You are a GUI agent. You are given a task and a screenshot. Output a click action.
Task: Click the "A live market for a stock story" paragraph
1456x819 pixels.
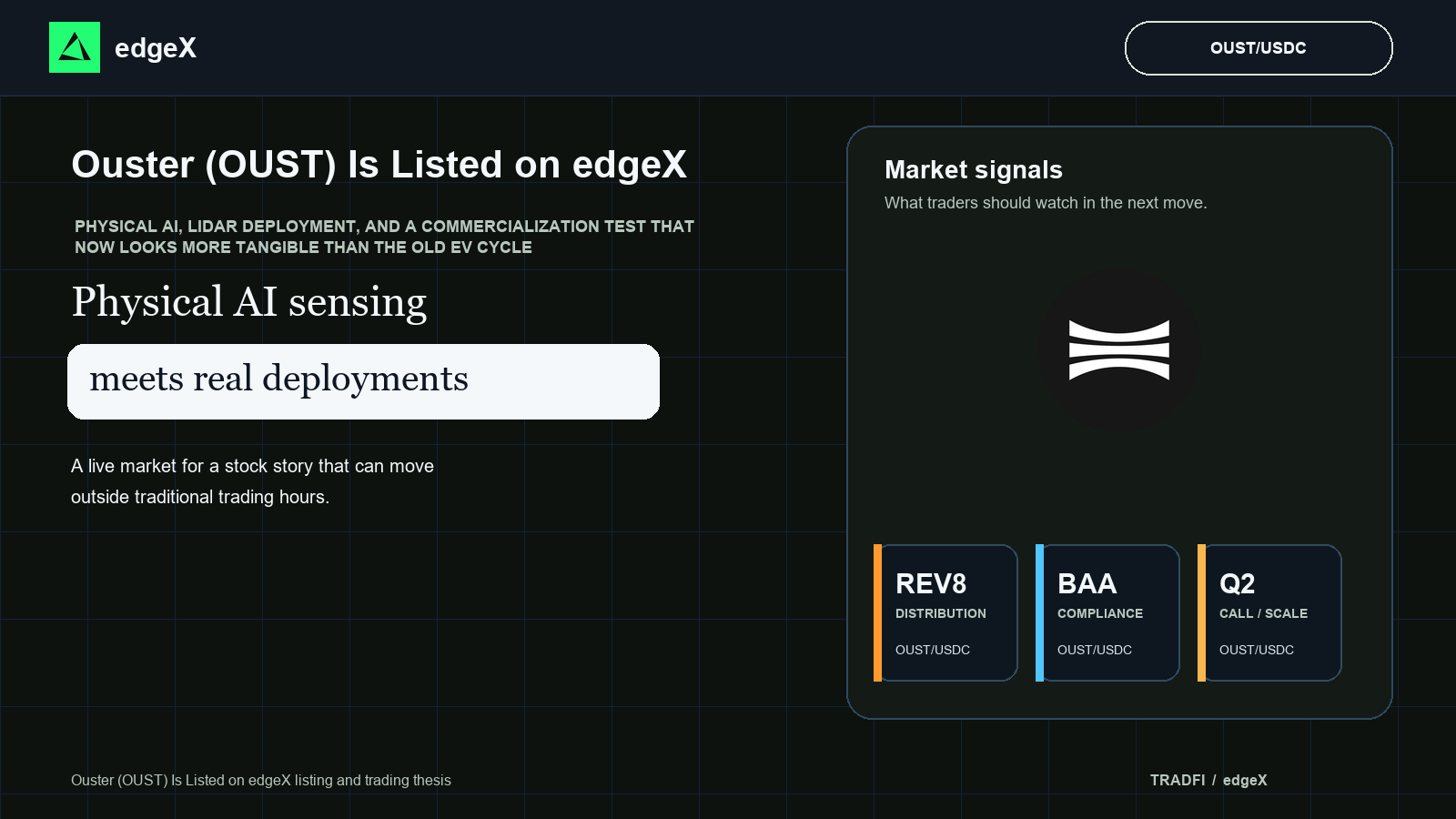pyautogui.click(x=253, y=481)
